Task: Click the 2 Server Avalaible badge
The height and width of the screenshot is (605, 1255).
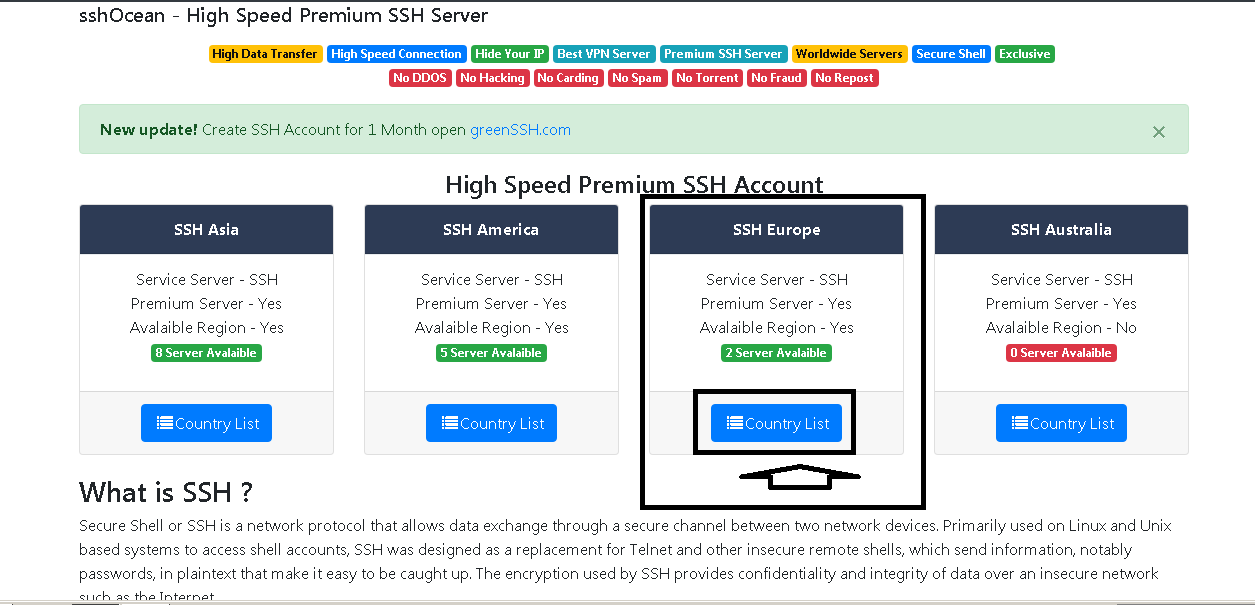Action: pos(776,353)
